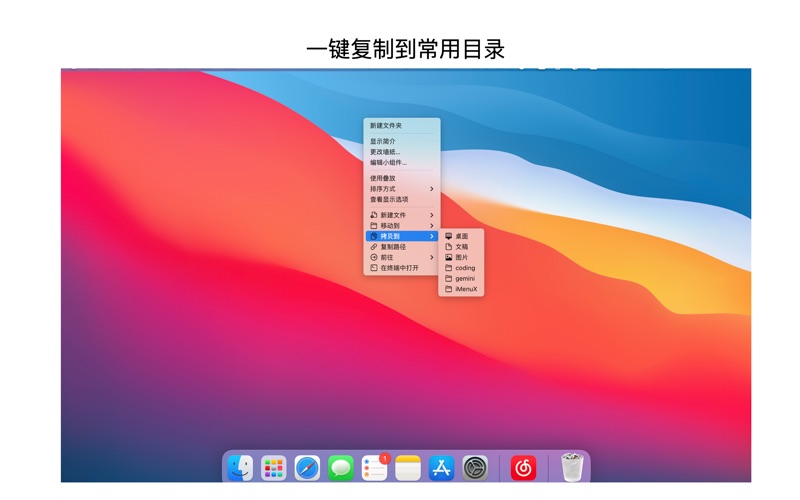The image size is (800, 500).
Task: Open Reminders with the red badge
Action: click(374, 467)
